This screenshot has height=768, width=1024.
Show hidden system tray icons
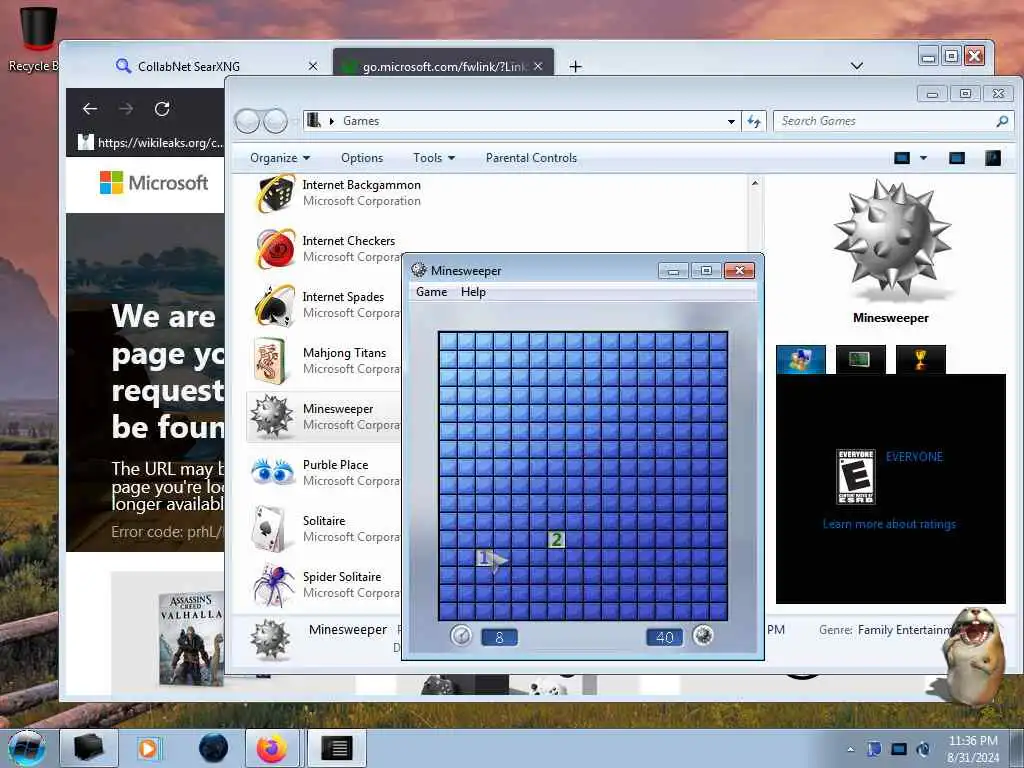click(x=850, y=749)
